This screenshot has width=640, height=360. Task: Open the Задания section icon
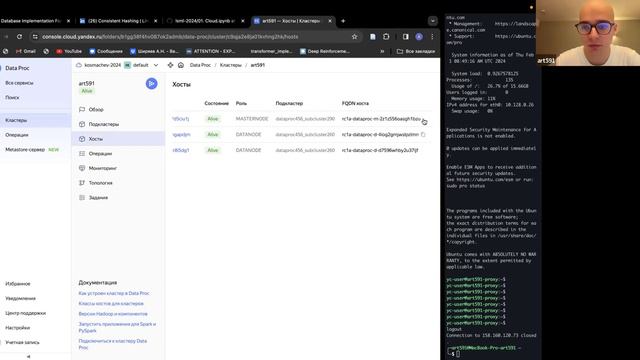click(82, 198)
